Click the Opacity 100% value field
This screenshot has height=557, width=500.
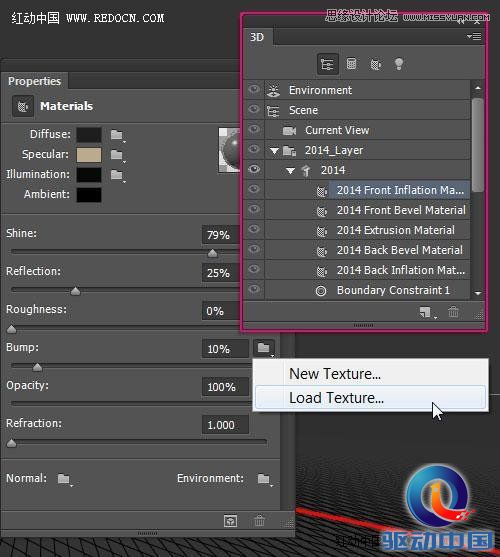[x=225, y=386]
